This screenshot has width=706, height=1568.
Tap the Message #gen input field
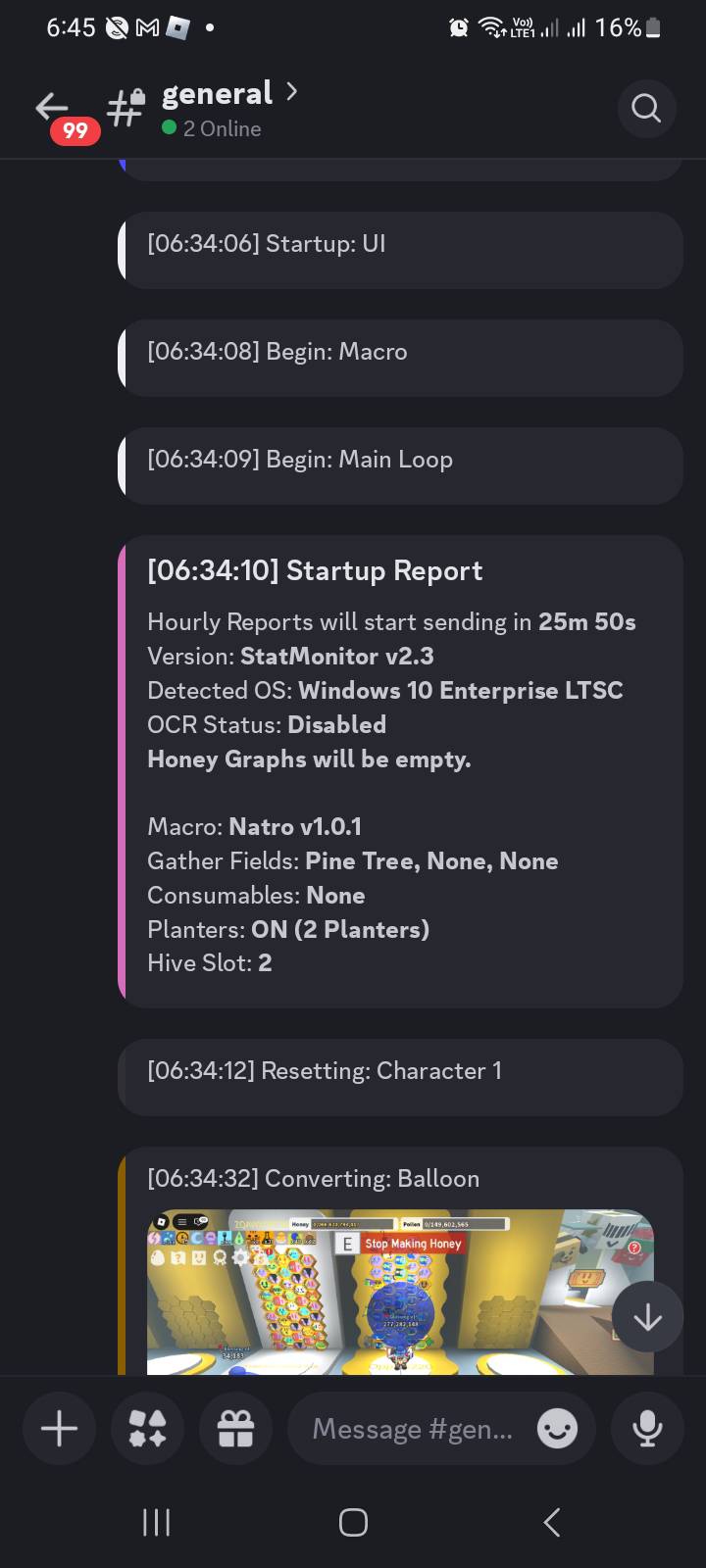coord(412,1428)
